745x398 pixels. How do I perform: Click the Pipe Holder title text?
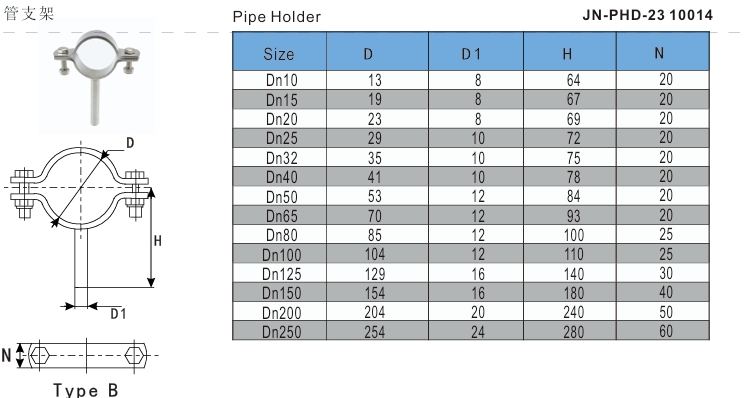coord(277,17)
